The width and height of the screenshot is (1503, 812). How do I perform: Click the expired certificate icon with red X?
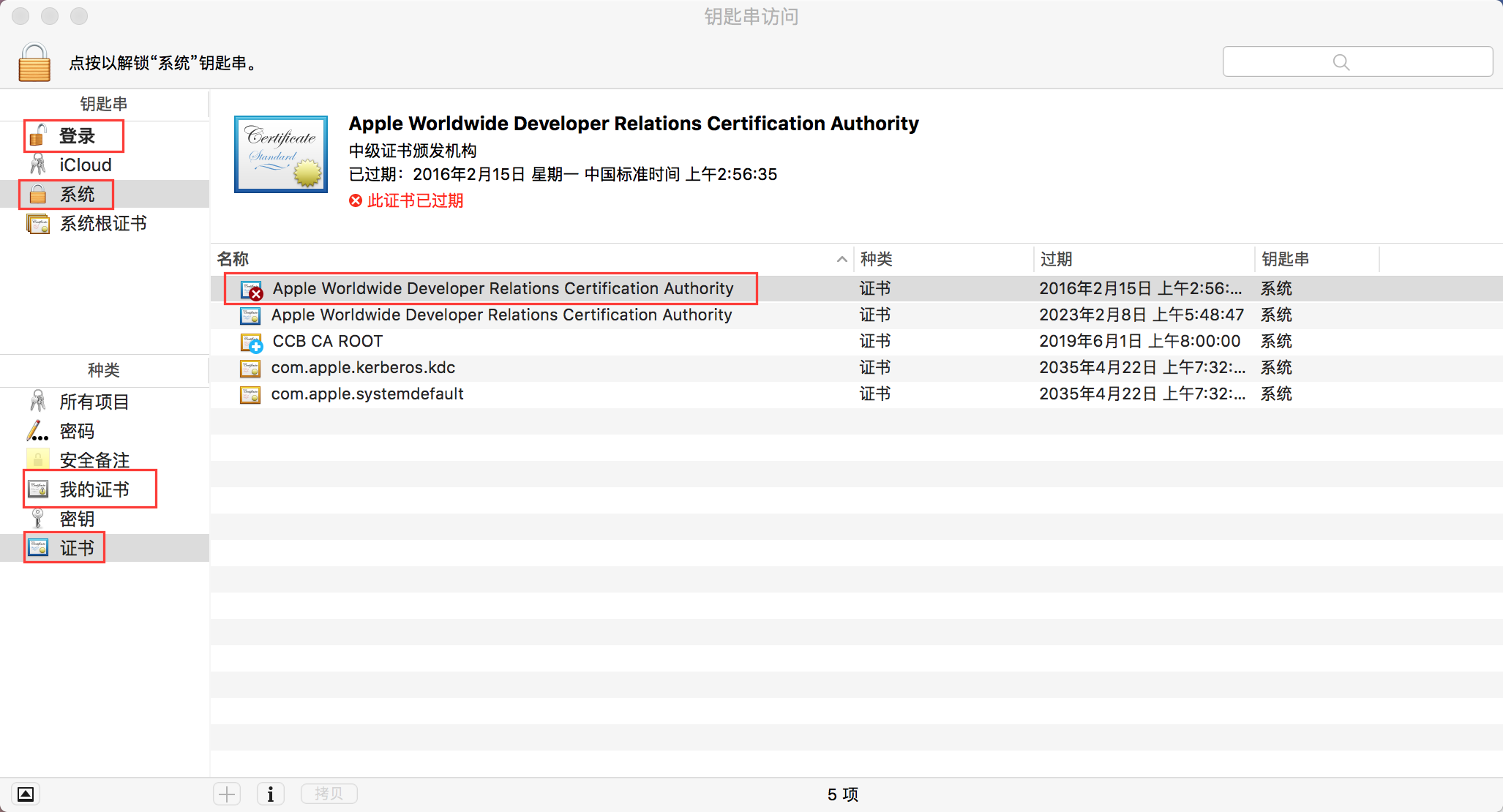point(252,290)
